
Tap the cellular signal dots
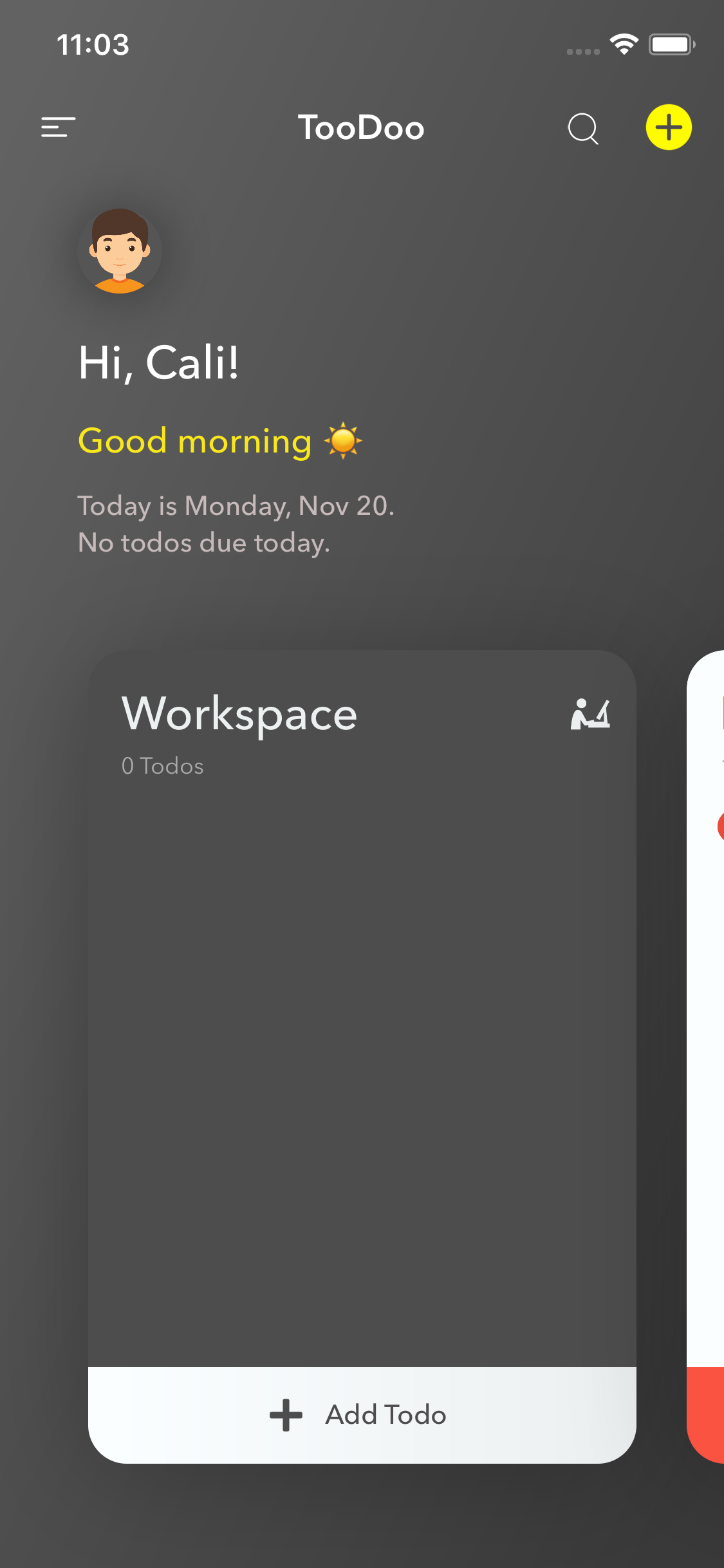pyautogui.click(x=583, y=51)
